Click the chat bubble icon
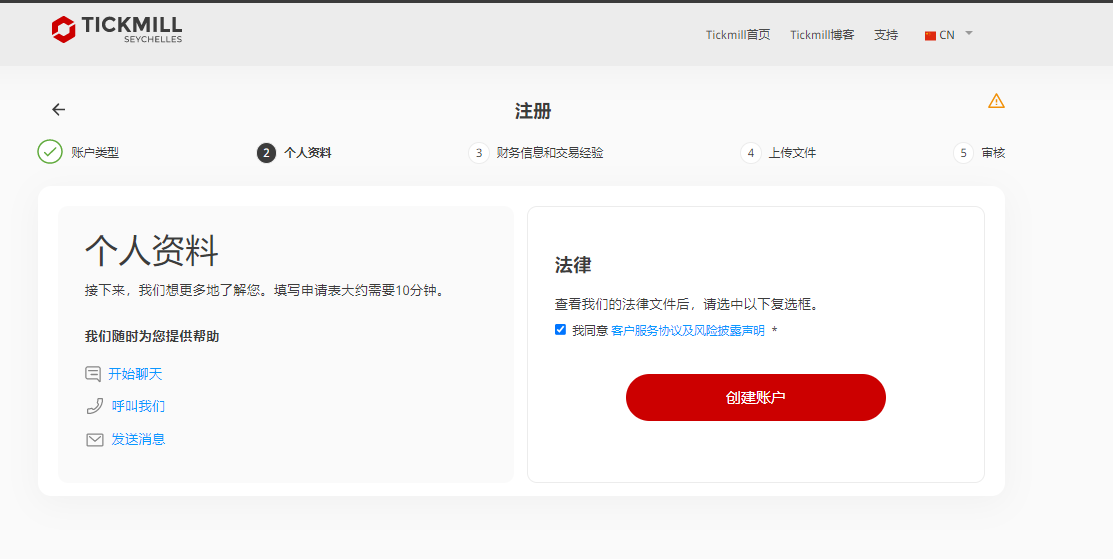The height and width of the screenshot is (559, 1113). (93, 374)
